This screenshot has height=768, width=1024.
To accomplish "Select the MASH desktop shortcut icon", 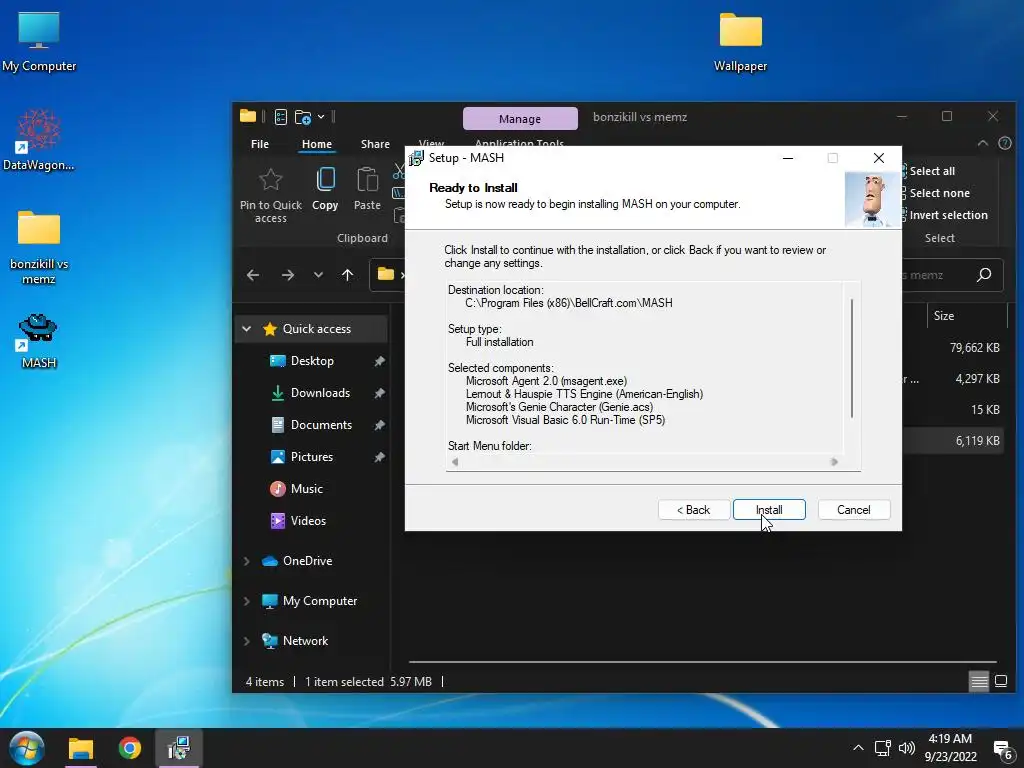I will coord(39,341).
